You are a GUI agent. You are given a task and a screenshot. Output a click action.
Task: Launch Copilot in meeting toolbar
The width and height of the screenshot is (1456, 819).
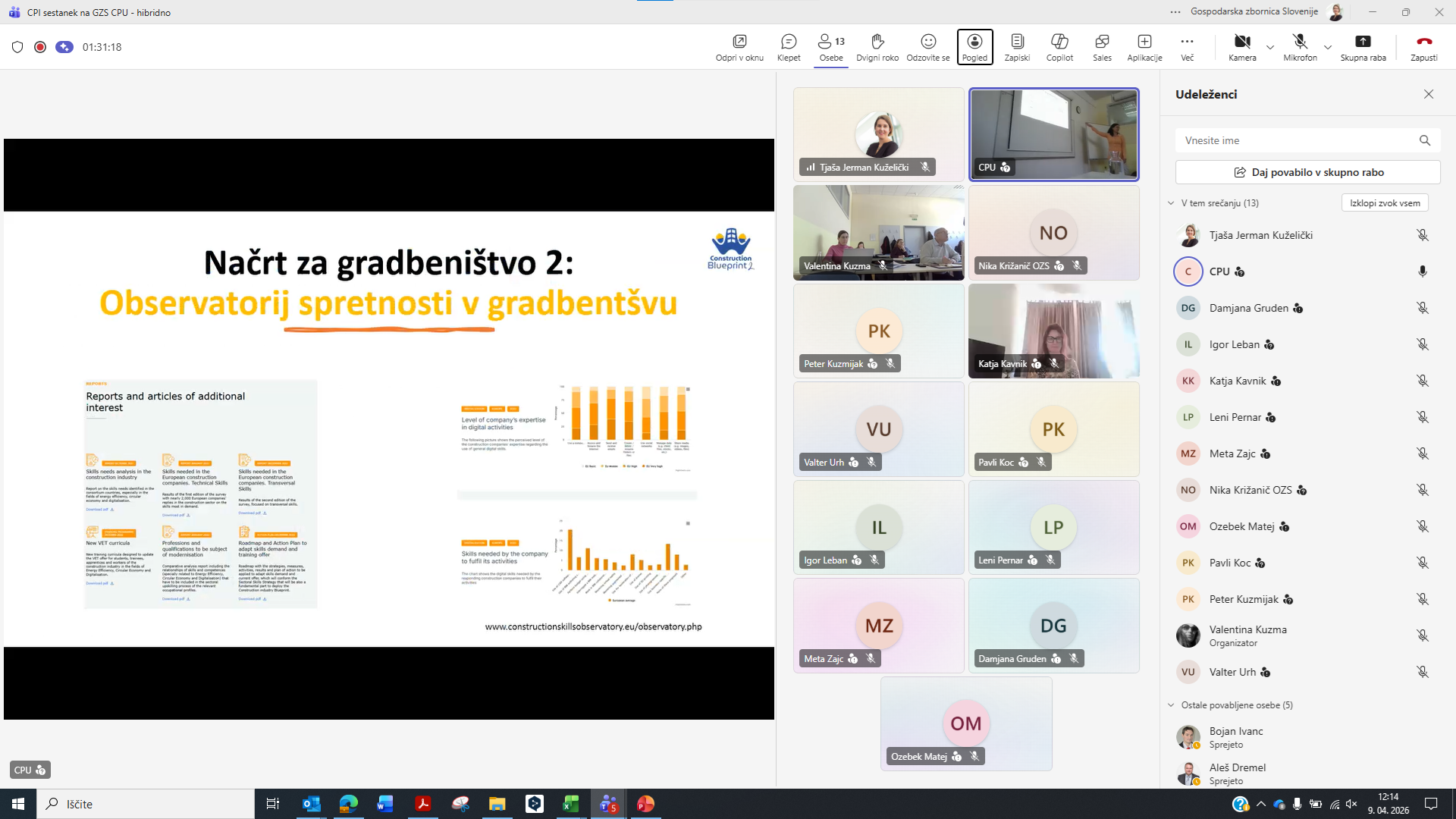pyautogui.click(x=1059, y=47)
